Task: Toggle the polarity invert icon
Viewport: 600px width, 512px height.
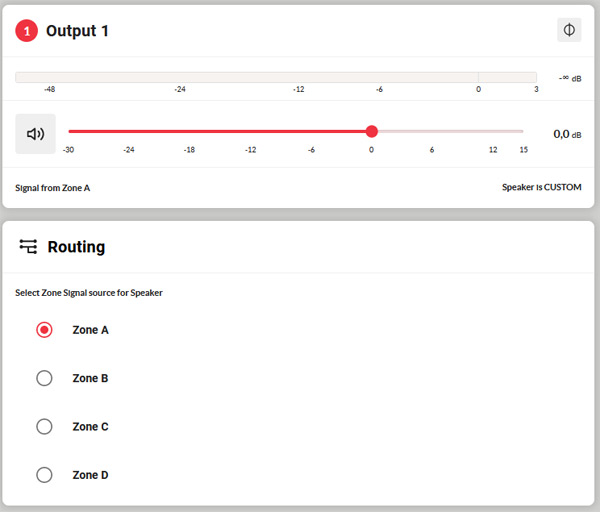Action: pyautogui.click(x=569, y=30)
